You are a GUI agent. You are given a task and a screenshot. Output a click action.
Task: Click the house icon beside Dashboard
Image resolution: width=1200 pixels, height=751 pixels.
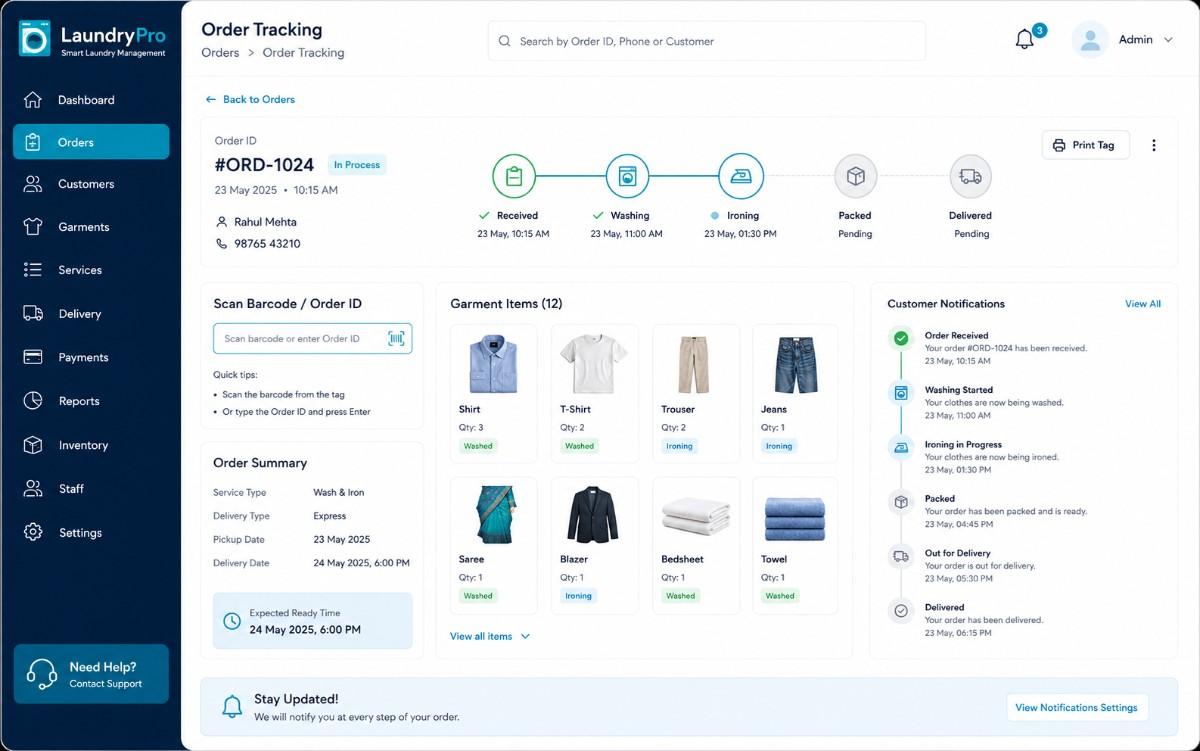[x=33, y=100]
